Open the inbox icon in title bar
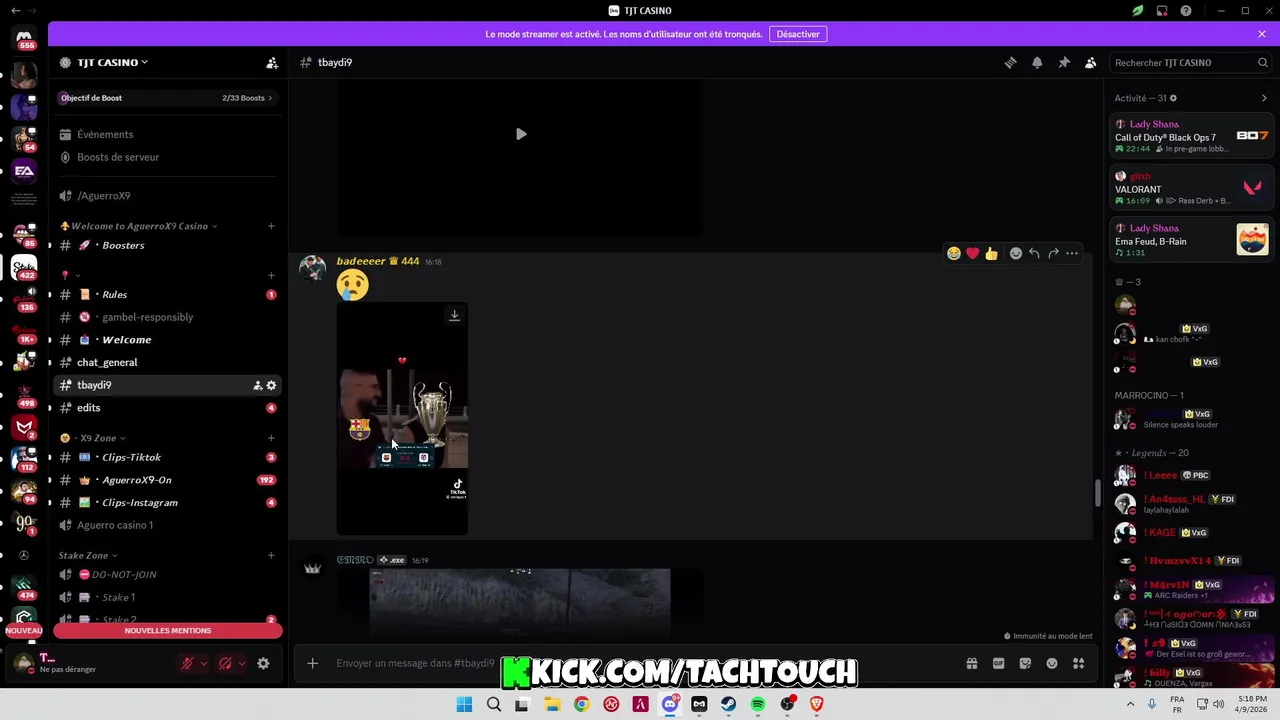Viewport: 1280px width, 720px height. pyautogui.click(x=1162, y=11)
